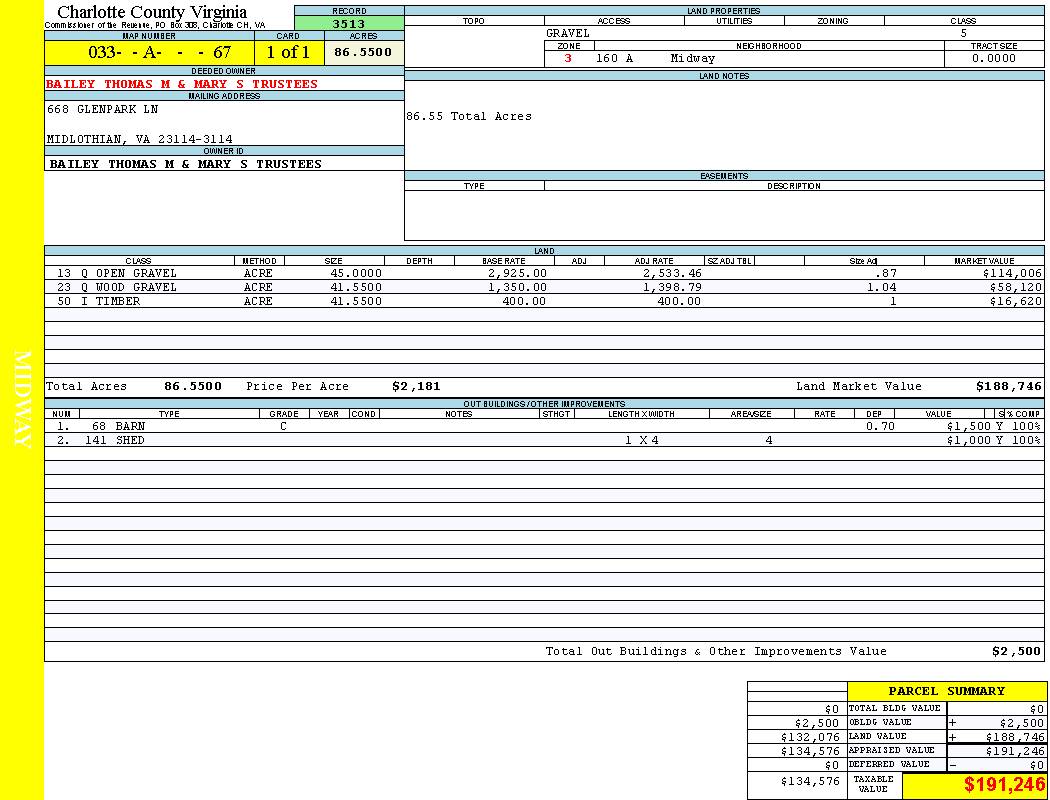Select the map number 033- -A- - - 67 field
This screenshot has width=1050, height=800.
[x=149, y=52]
